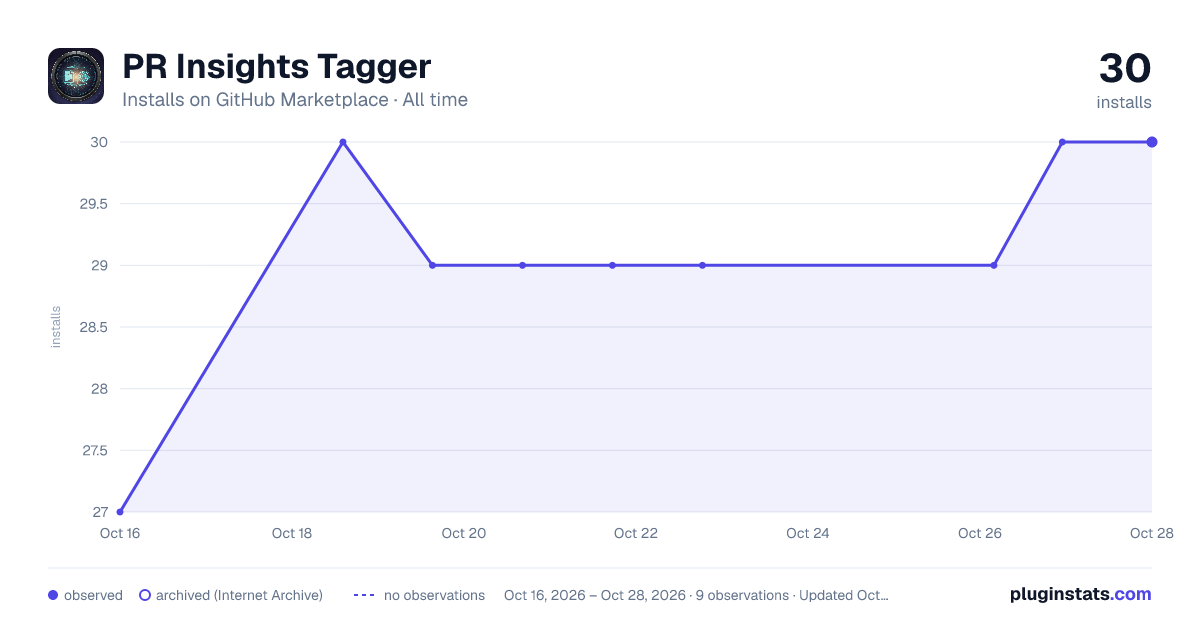Click the x-axis label Oct 24

coord(808,533)
